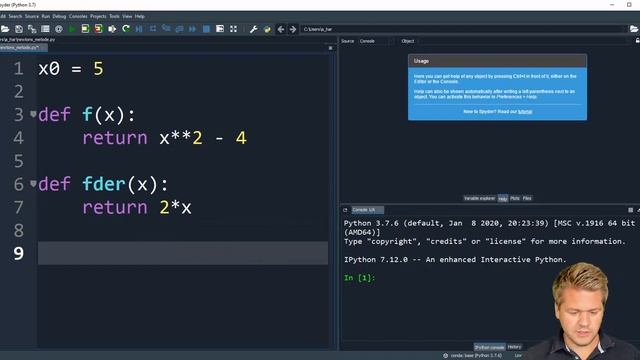This screenshot has height=360, width=640.
Task: Toggle the Help pane lock icon
Action: click(x=638, y=41)
